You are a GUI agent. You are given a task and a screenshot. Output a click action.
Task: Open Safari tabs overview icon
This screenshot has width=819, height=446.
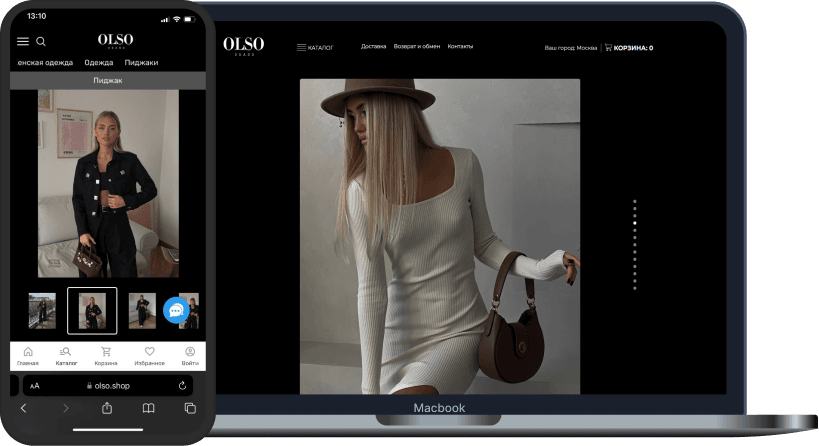(190, 408)
